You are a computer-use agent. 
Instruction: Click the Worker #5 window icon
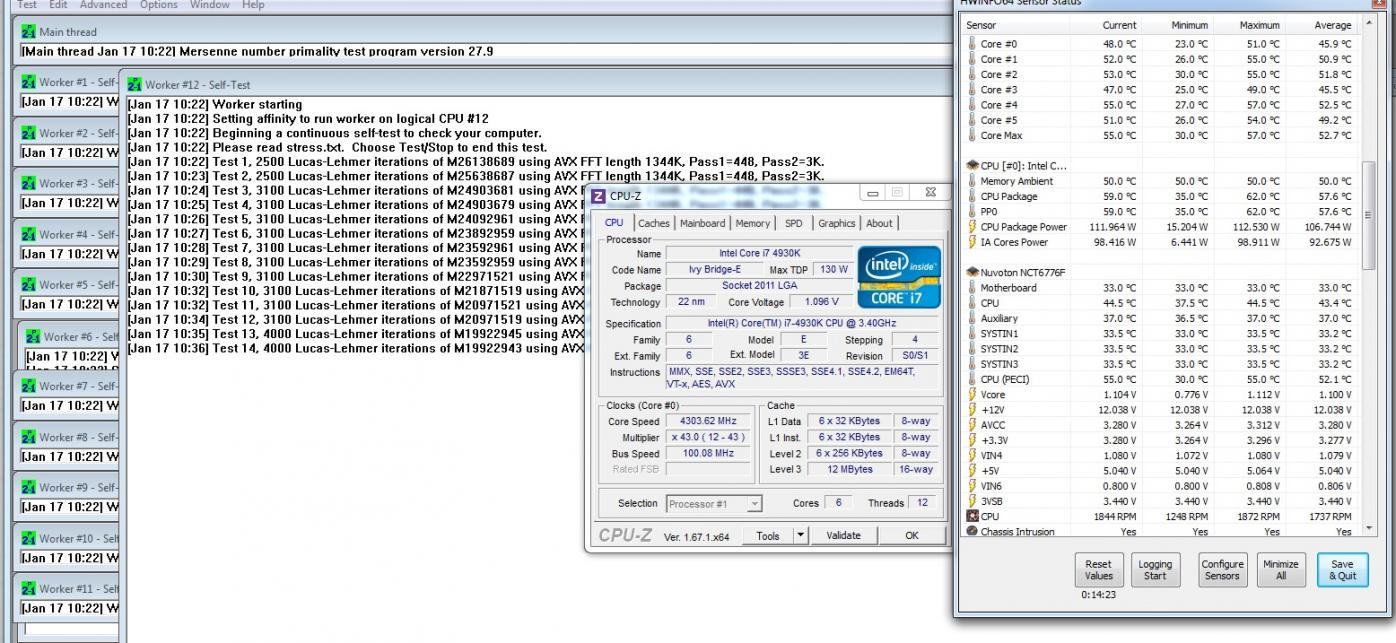pyautogui.click(x=29, y=284)
